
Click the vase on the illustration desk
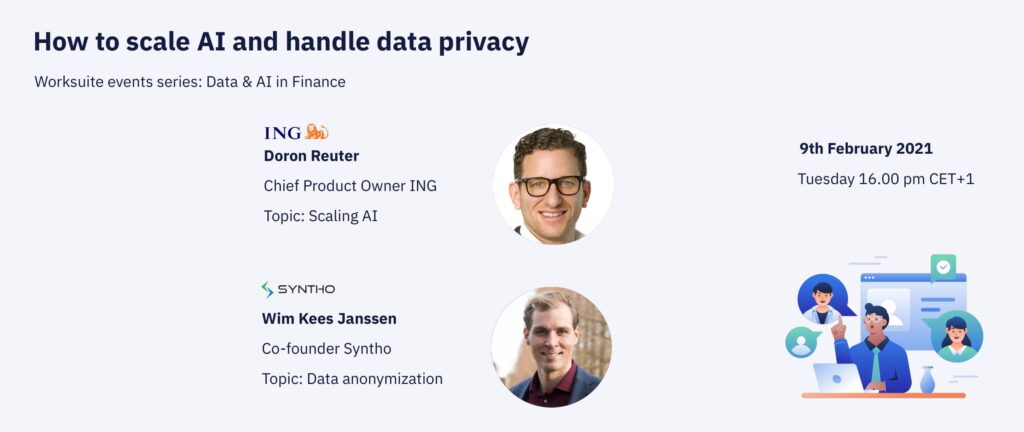927,380
